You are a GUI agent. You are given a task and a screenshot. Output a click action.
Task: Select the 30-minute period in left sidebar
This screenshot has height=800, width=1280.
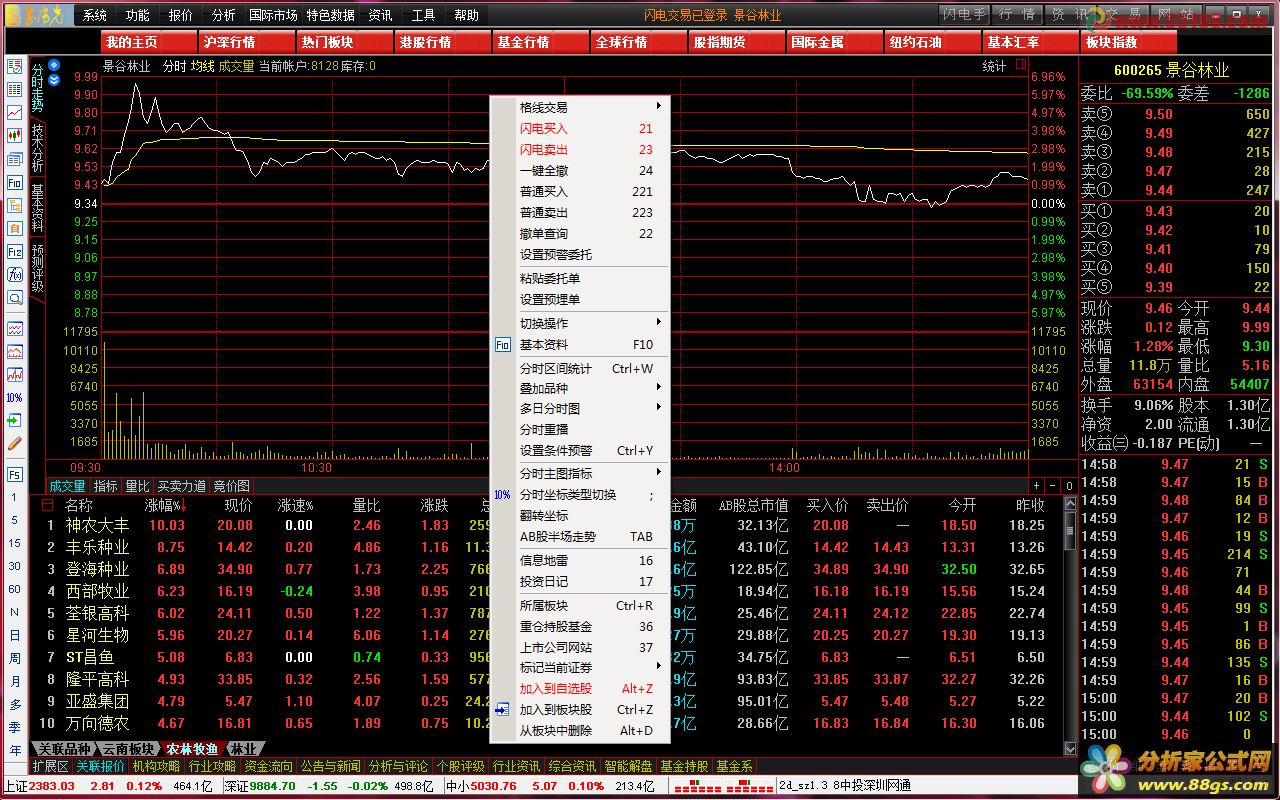pos(15,566)
